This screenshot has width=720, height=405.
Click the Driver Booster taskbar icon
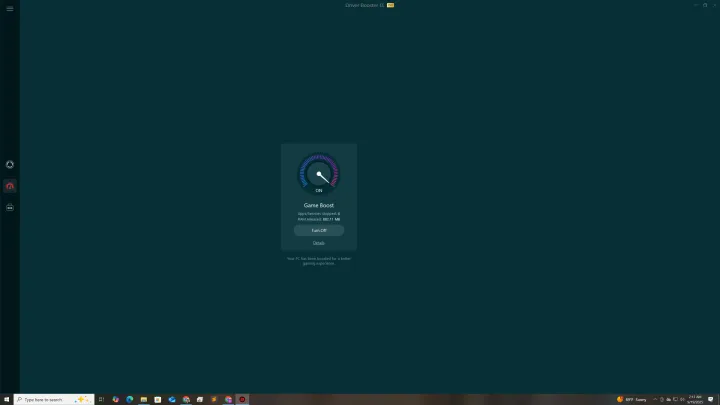(242, 399)
